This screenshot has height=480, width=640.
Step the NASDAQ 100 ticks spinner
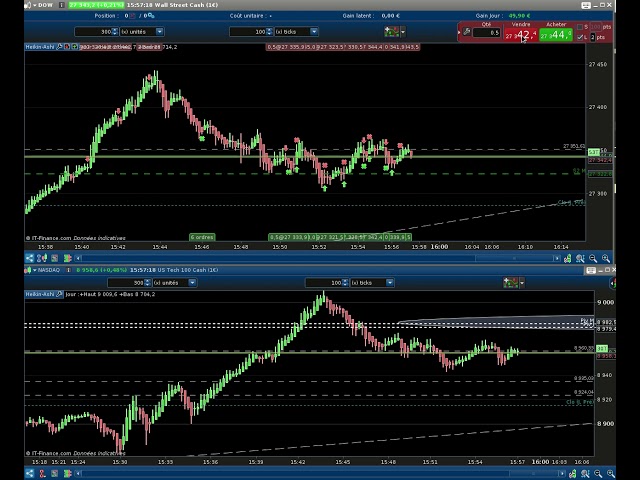345,282
